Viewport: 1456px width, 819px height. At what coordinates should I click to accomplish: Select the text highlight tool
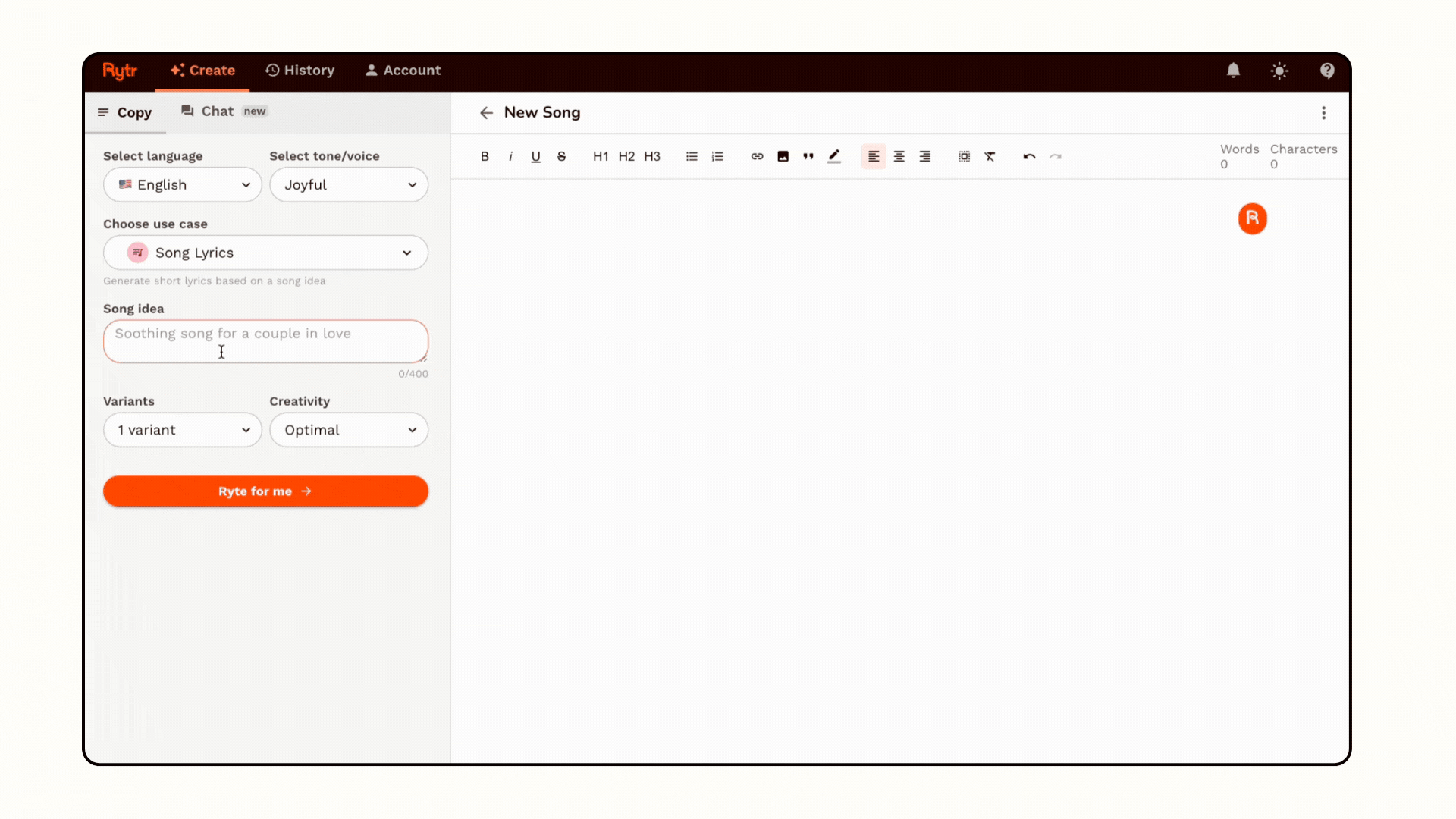[834, 156]
